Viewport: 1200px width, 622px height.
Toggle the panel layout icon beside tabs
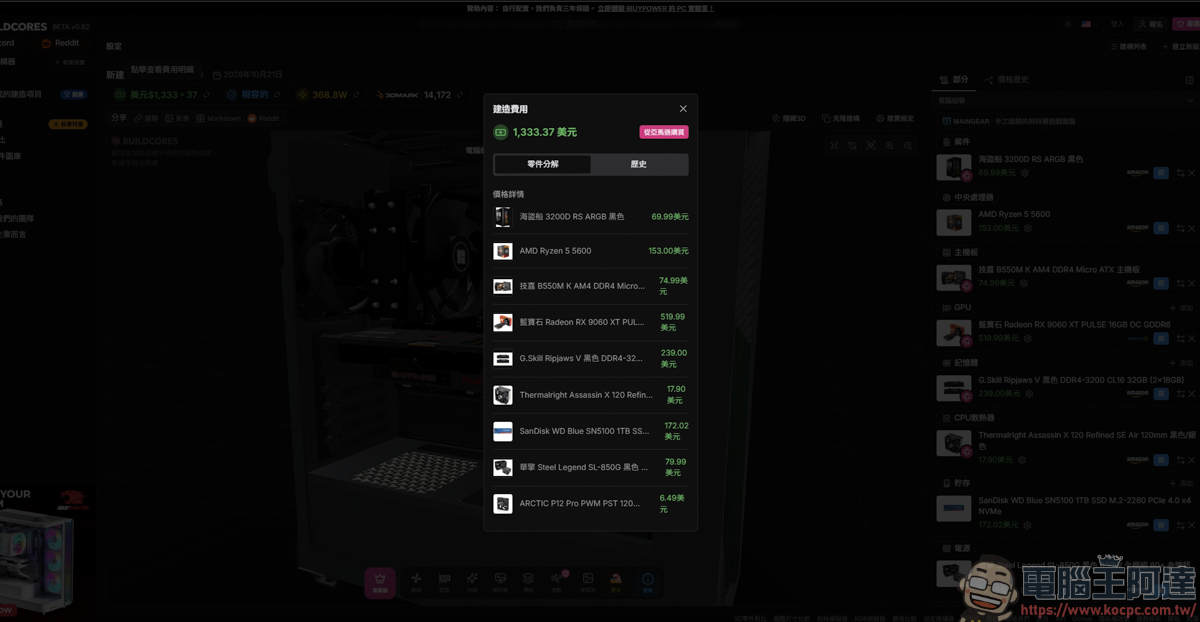click(1189, 79)
